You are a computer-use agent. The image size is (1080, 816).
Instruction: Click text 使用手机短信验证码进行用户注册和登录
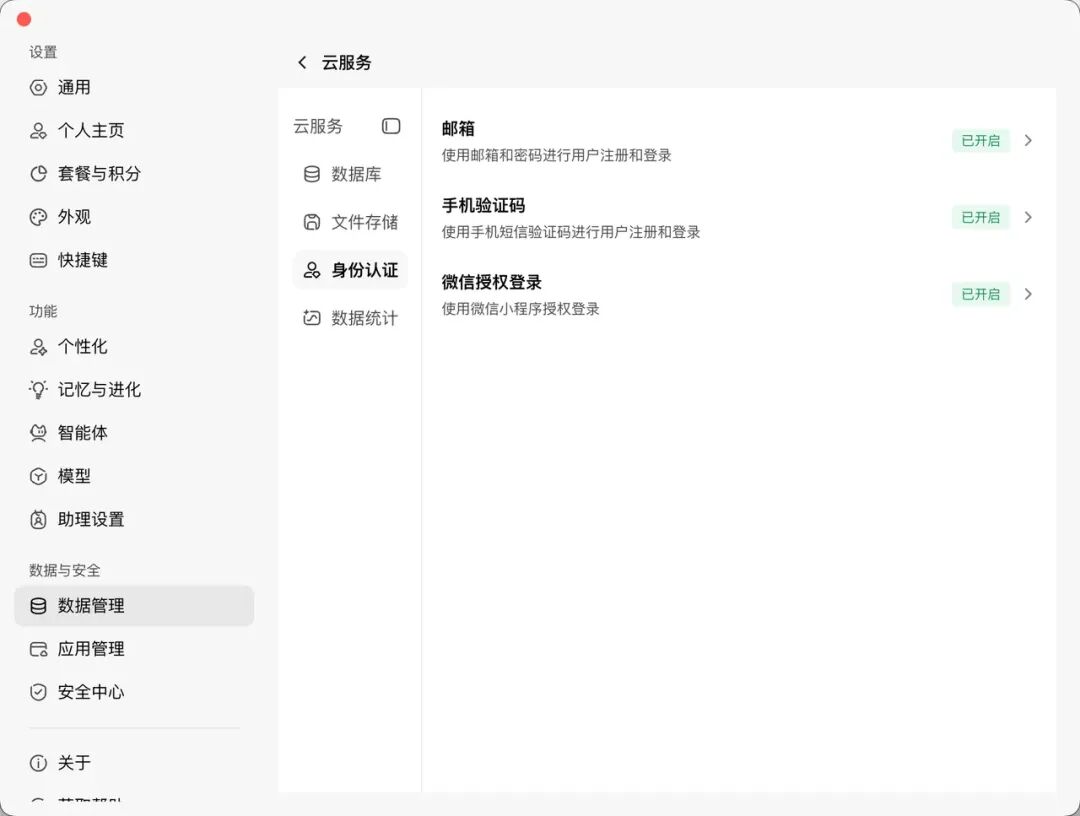coord(571,232)
